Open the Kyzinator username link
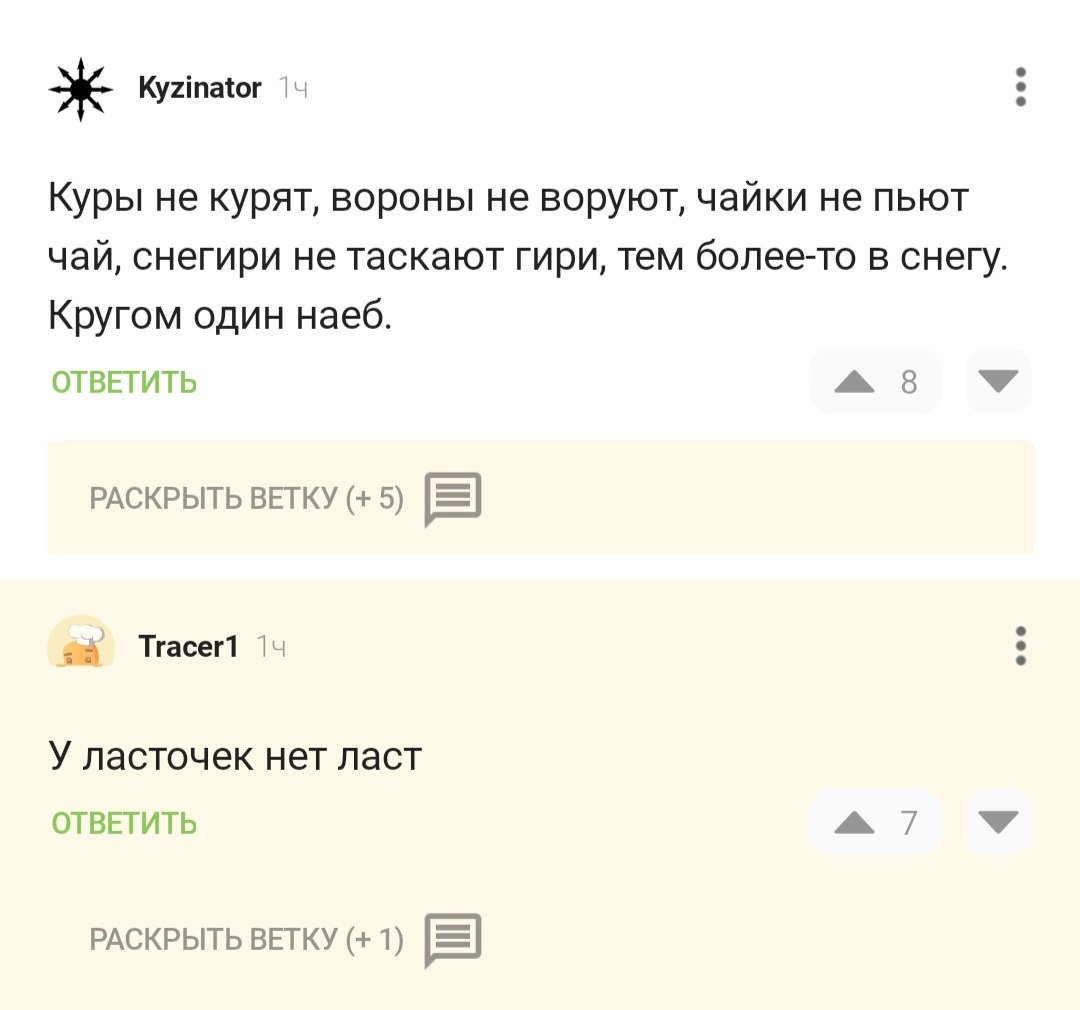Viewport: 1080px width, 1010px height. [199, 89]
